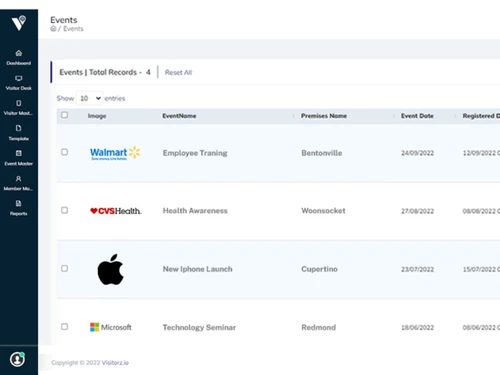Click the Apple logo image
Viewport: 500px width, 375px height.
point(111,269)
